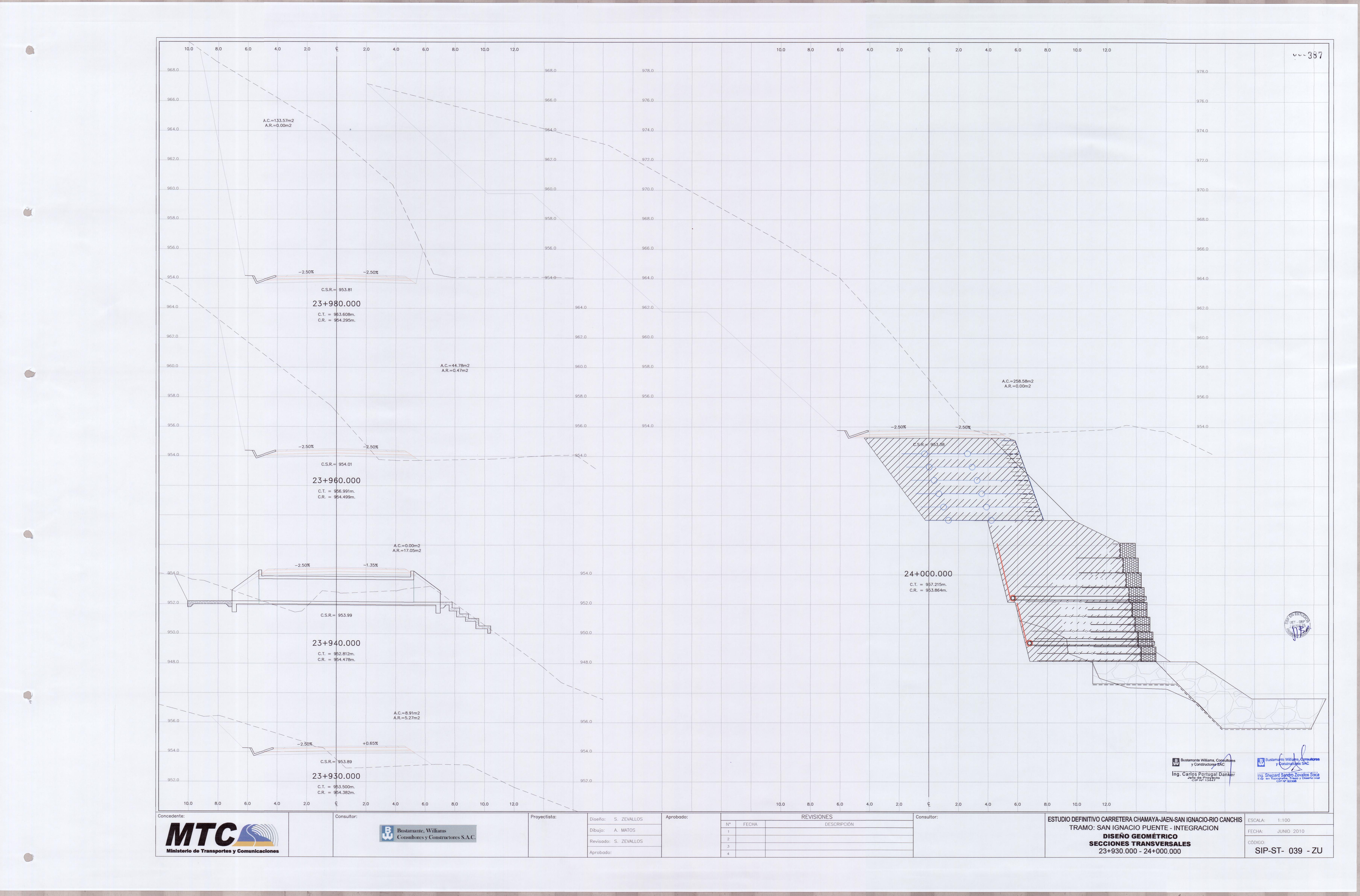This screenshot has width=1360, height=896.
Task: Click the C.S.R.= 954.01 elevation text
Action: tap(337, 465)
